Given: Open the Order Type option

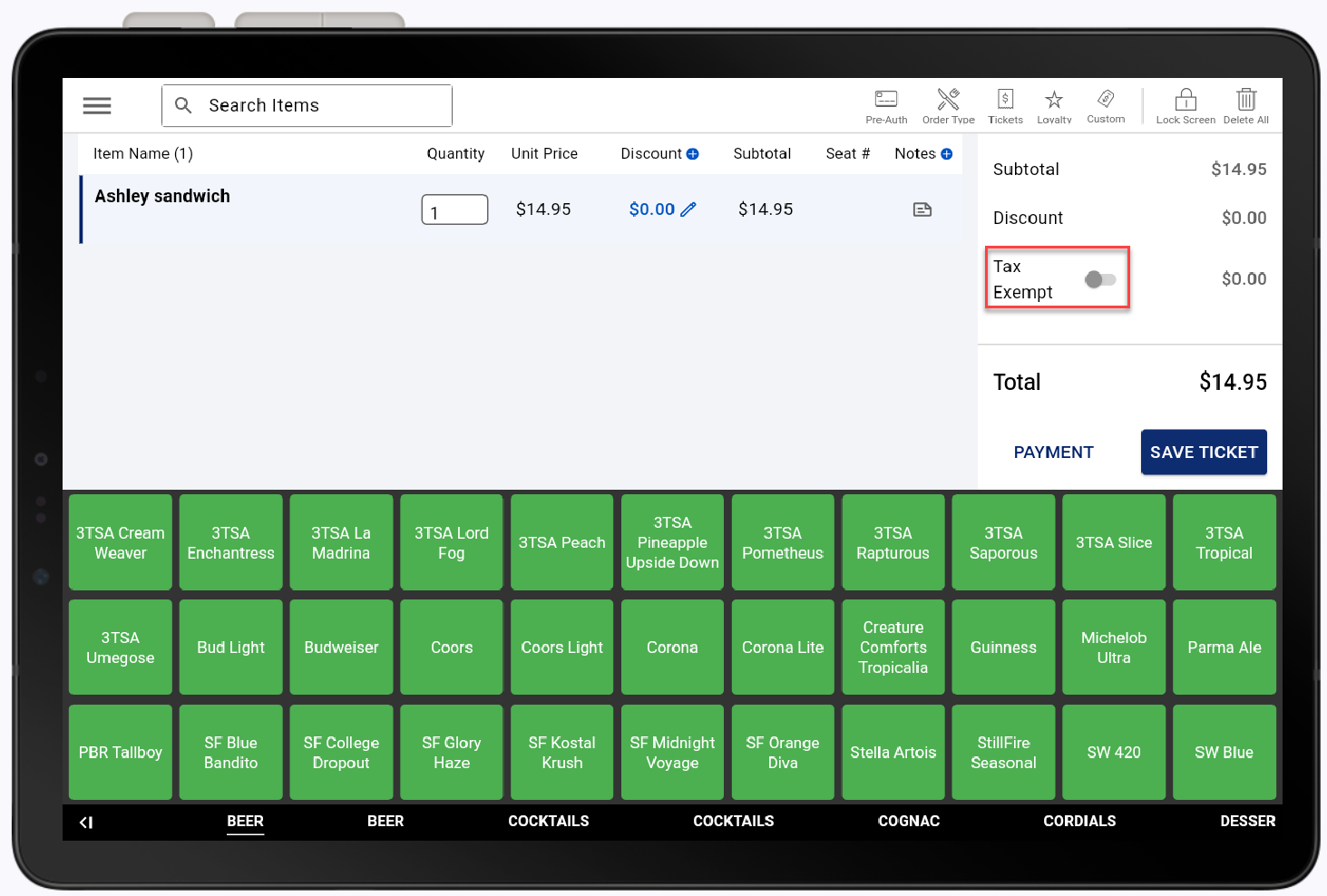Looking at the screenshot, I should pos(948,100).
